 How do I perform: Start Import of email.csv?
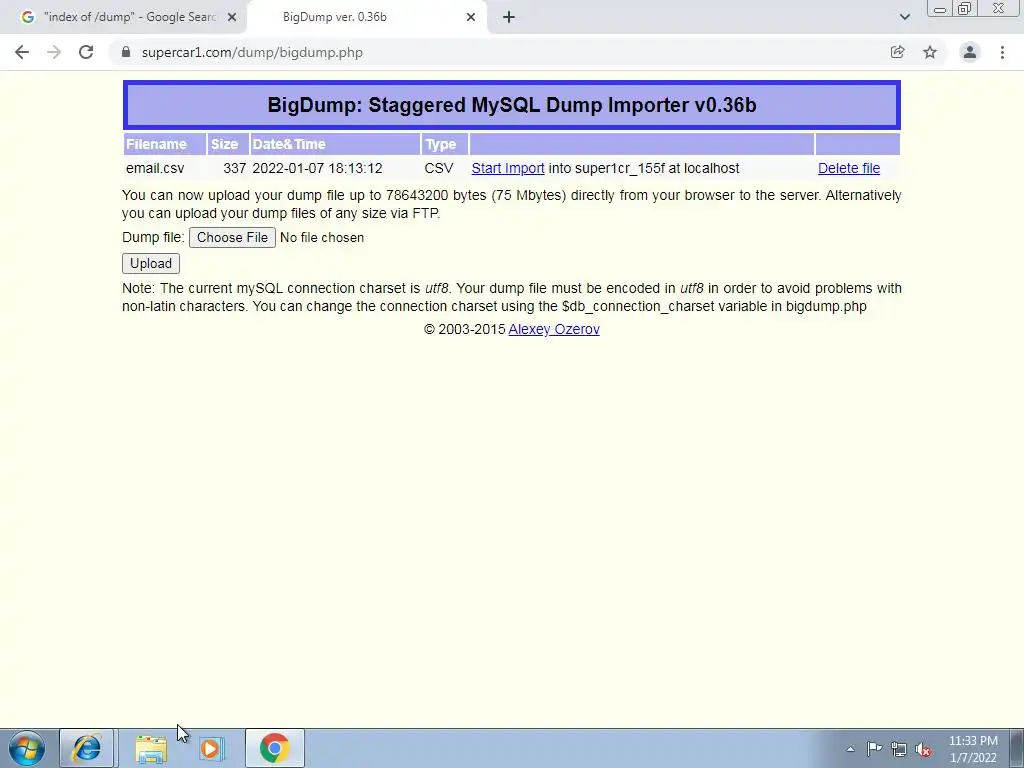coord(508,168)
